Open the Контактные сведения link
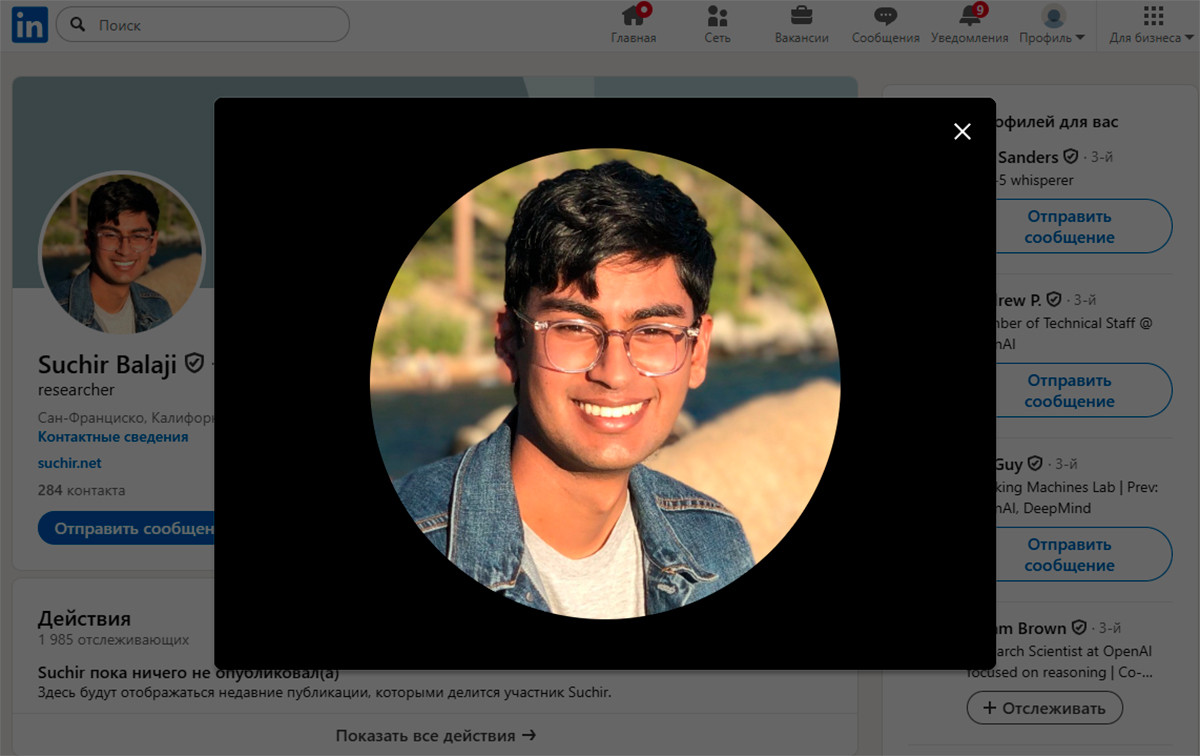The image size is (1200, 756). [x=113, y=437]
